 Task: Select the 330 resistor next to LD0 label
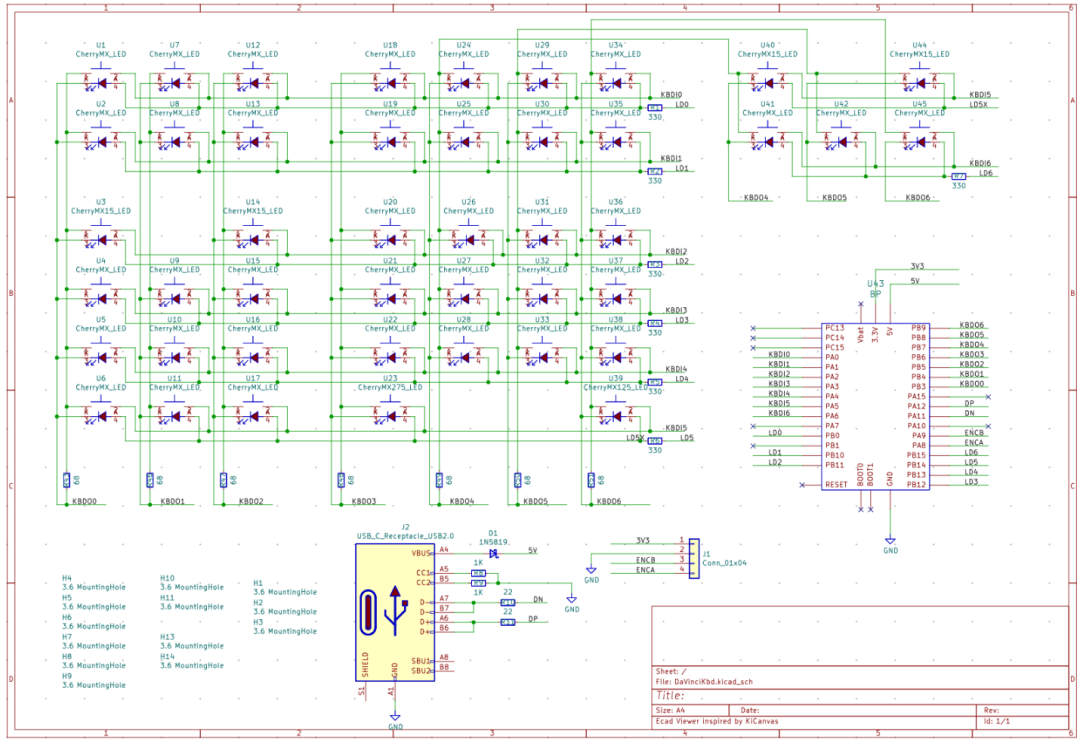[655, 108]
